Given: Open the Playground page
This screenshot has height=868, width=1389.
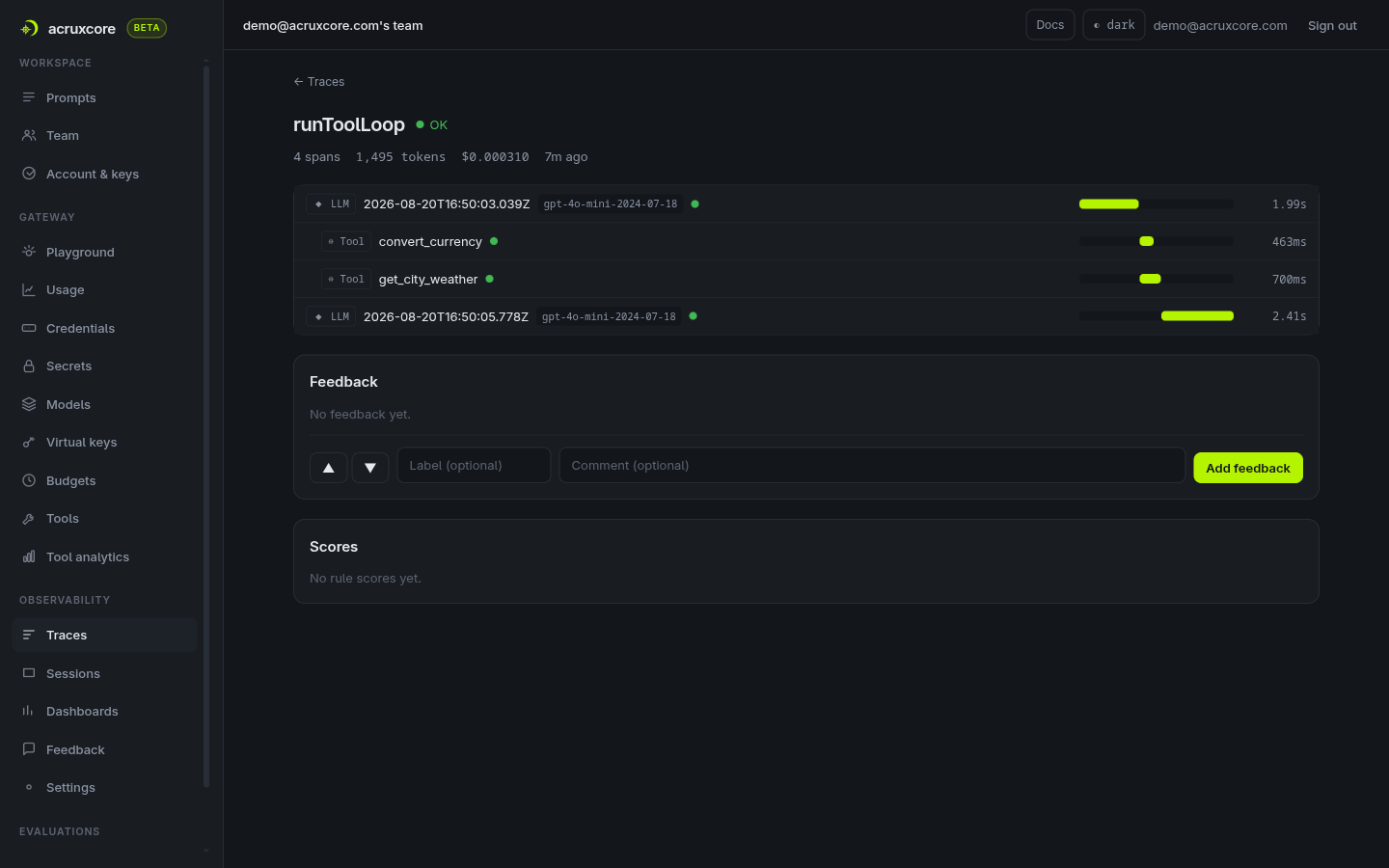Looking at the screenshot, I should [x=104, y=252].
